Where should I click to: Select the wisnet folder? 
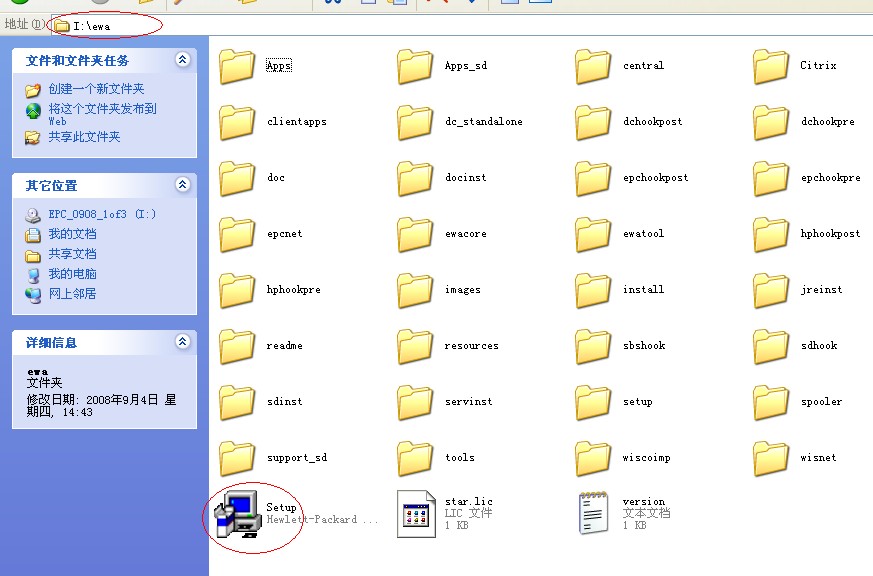tap(772, 458)
